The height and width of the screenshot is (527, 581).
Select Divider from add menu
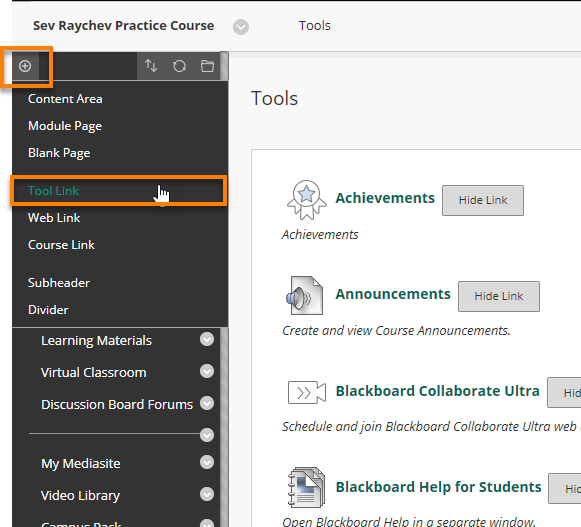[x=48, y=310]
